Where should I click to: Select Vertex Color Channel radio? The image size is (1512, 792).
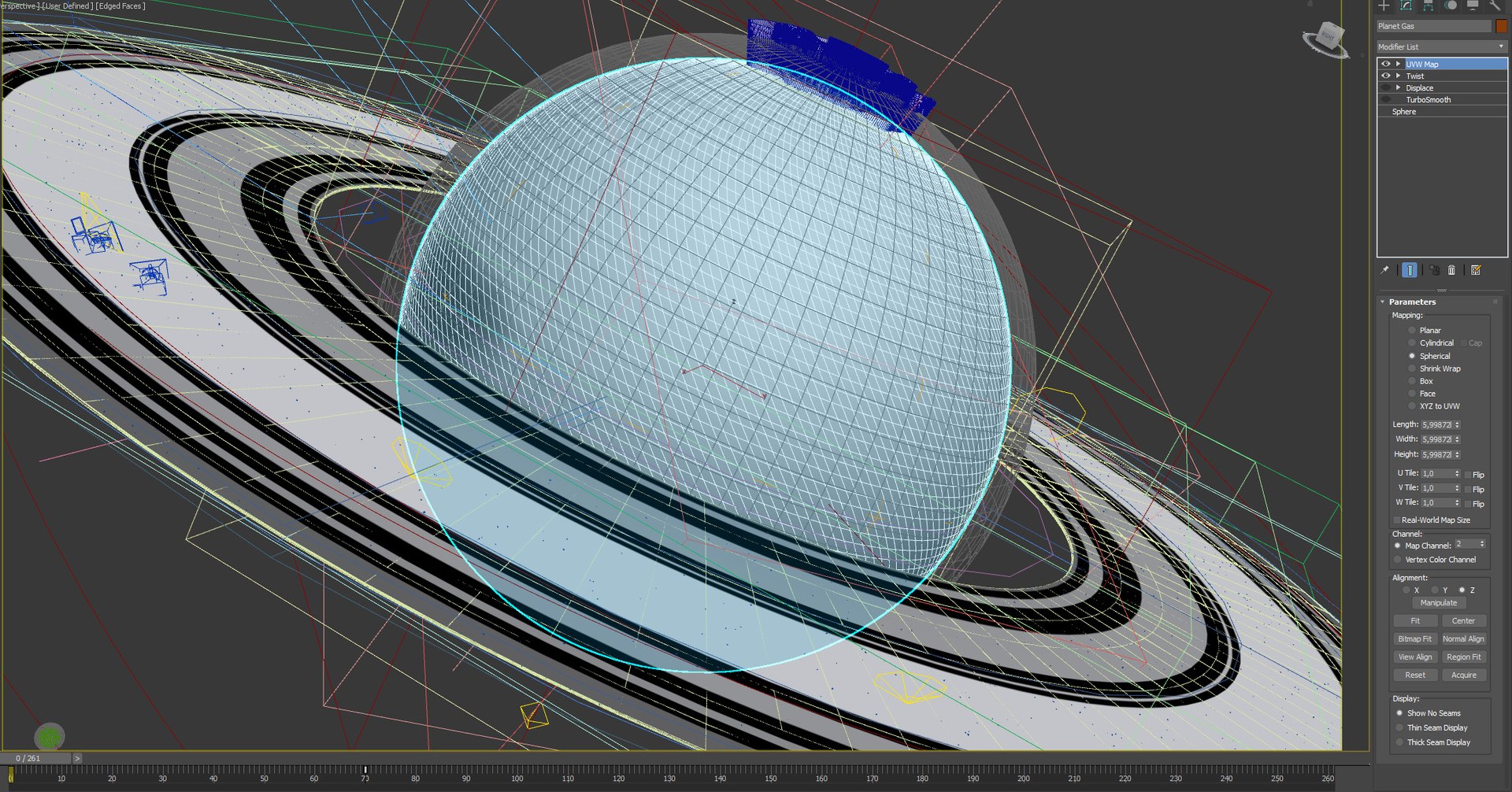tap(1398, 560)
